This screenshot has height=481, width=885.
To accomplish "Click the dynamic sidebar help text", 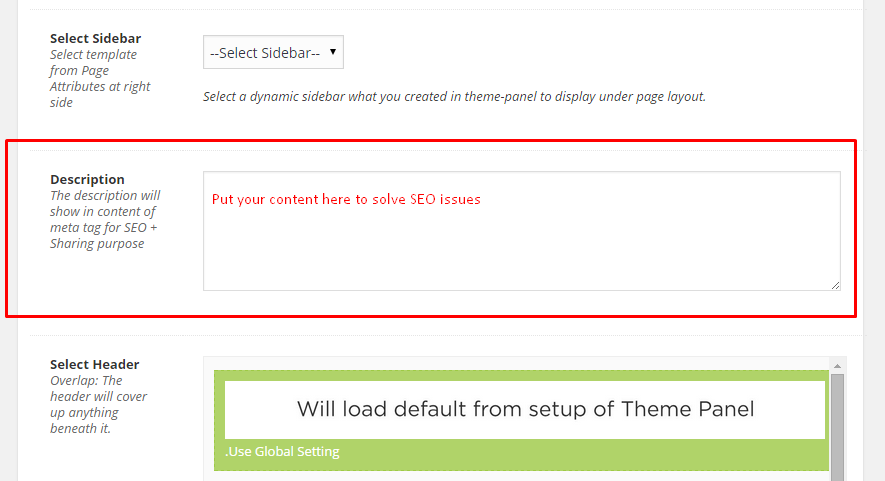I will [454, 97].
